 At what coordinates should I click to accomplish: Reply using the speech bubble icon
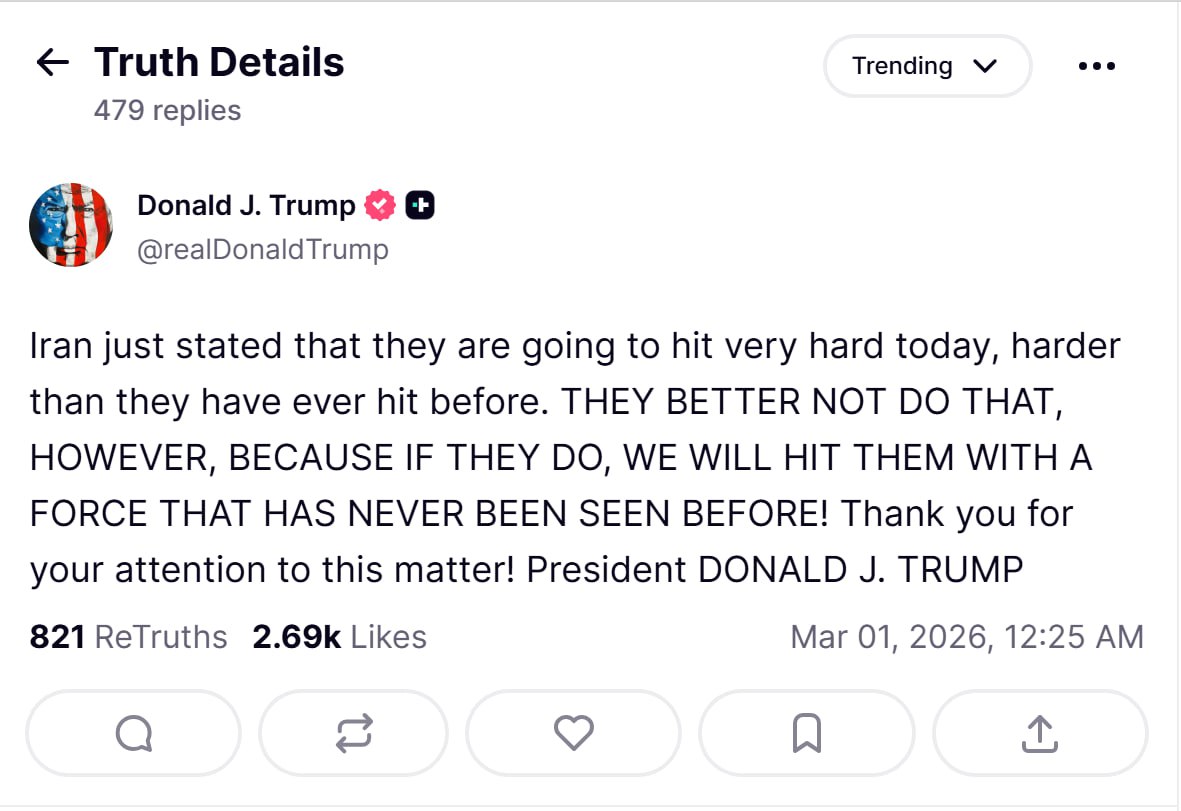tap(133, 735)
